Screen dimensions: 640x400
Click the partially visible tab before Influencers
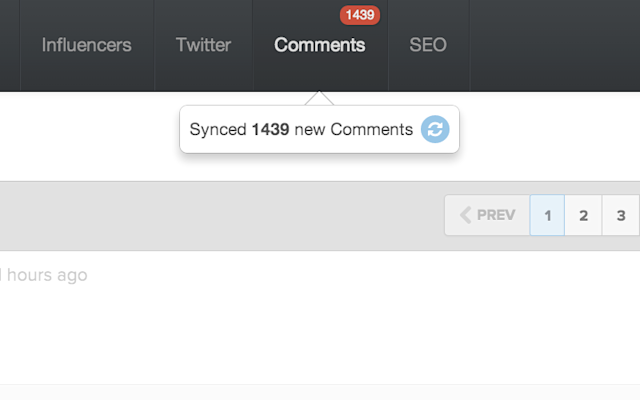click(x=10, y=45)
